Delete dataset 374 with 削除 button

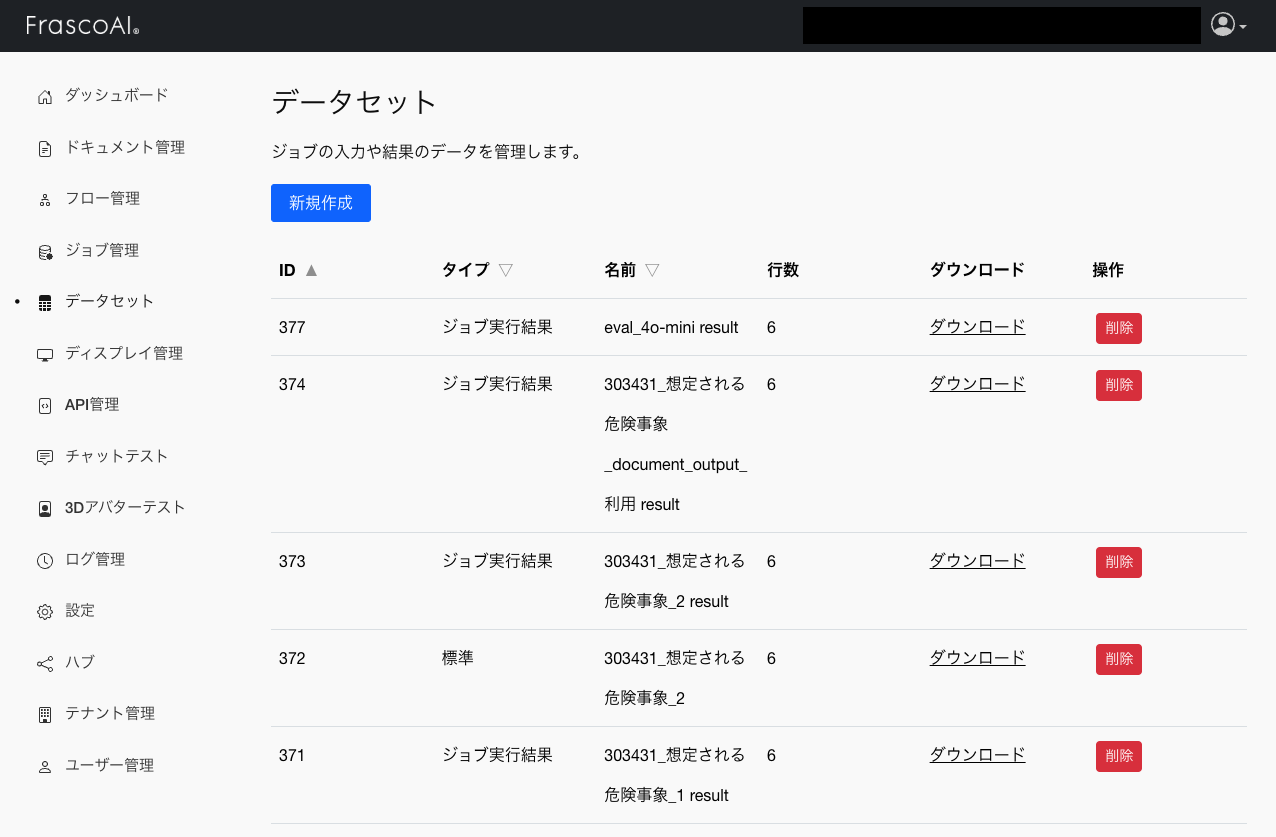(1119, 385)
